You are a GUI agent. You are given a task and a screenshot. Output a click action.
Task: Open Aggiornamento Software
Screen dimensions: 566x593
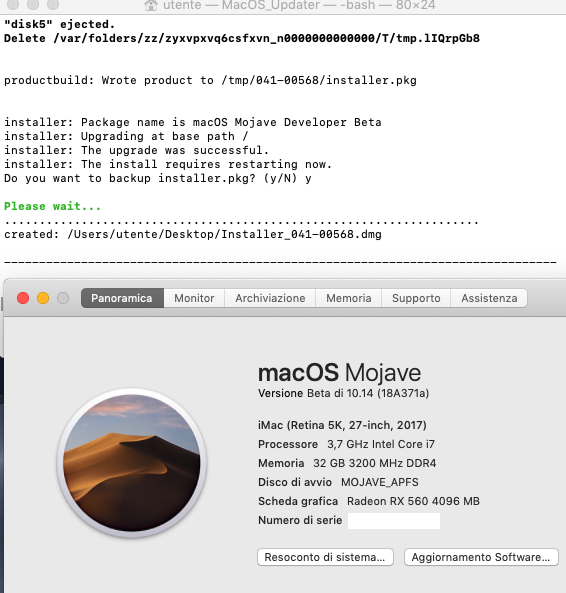(481, 557)
